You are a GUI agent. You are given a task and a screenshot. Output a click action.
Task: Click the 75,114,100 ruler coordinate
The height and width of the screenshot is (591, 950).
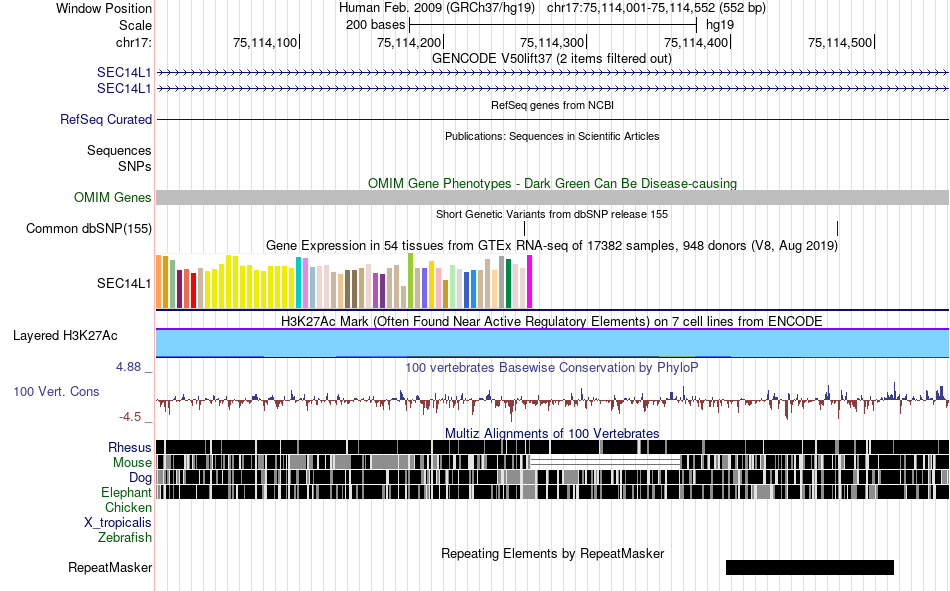point(265,42)
